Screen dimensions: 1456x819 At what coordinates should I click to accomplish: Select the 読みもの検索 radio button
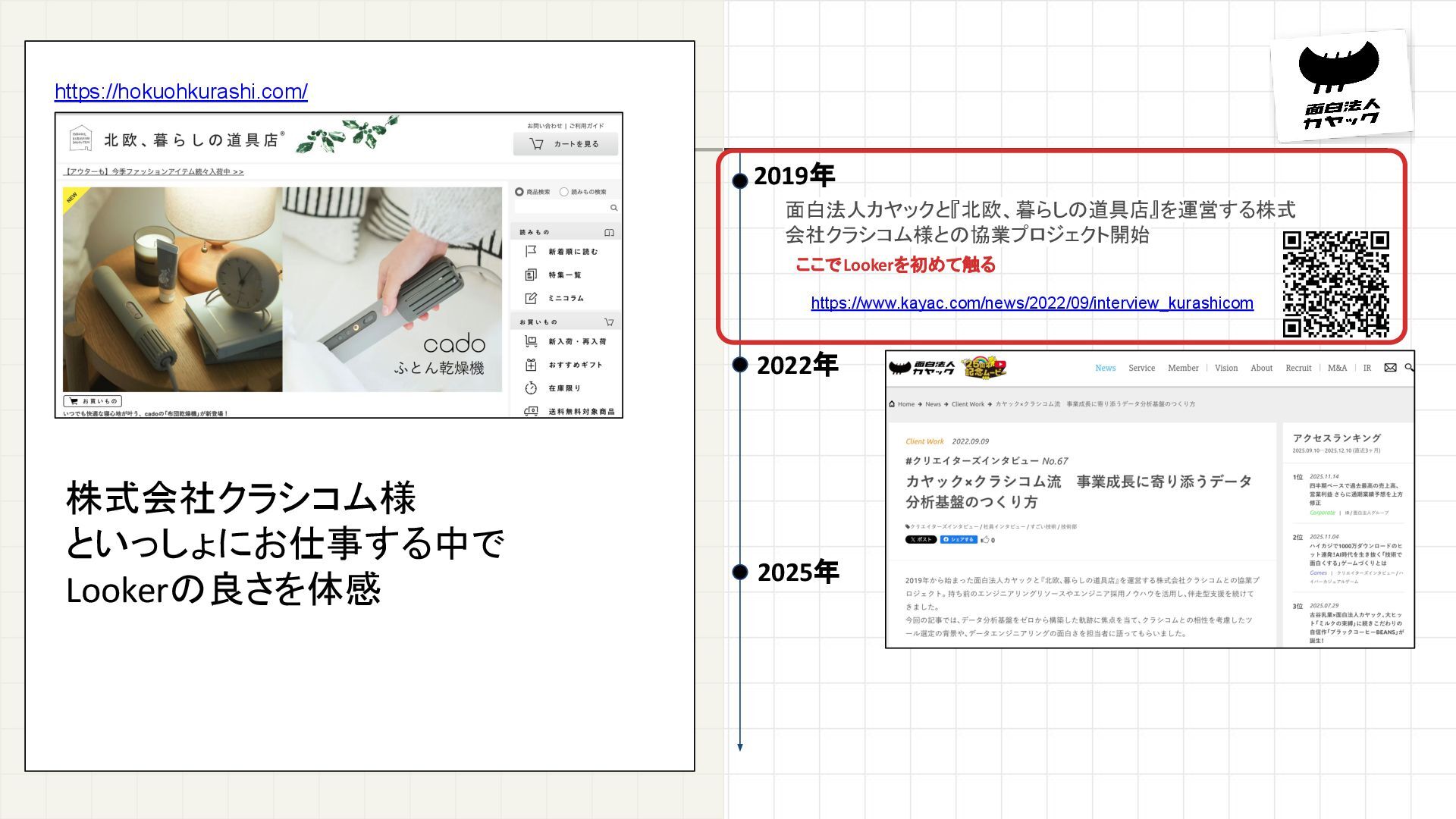pyautogui.click(x=563, y=192)
